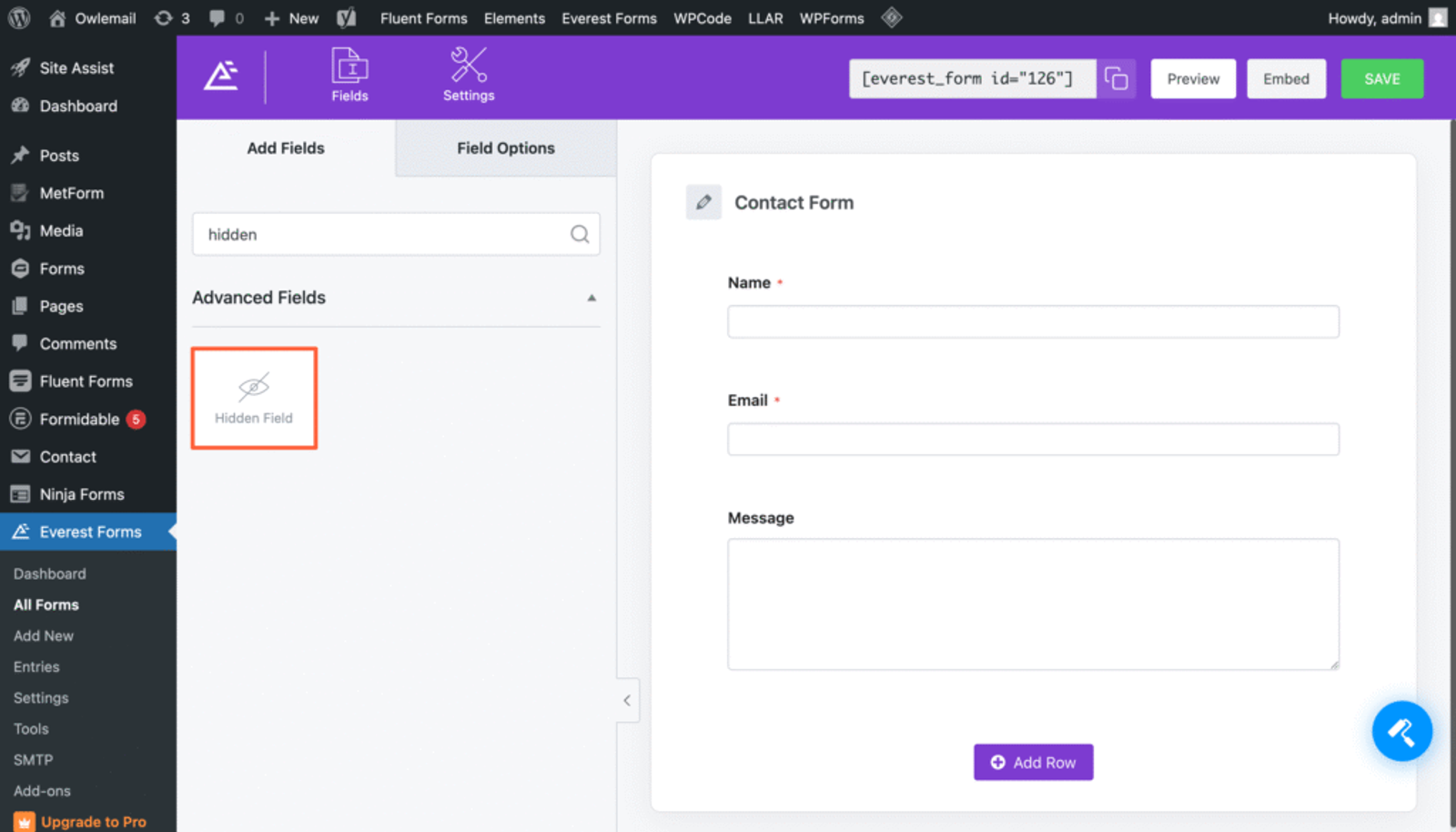Open WPForms in the admin bar
This screenshot has width=1456, height=832.
[831, 18]
